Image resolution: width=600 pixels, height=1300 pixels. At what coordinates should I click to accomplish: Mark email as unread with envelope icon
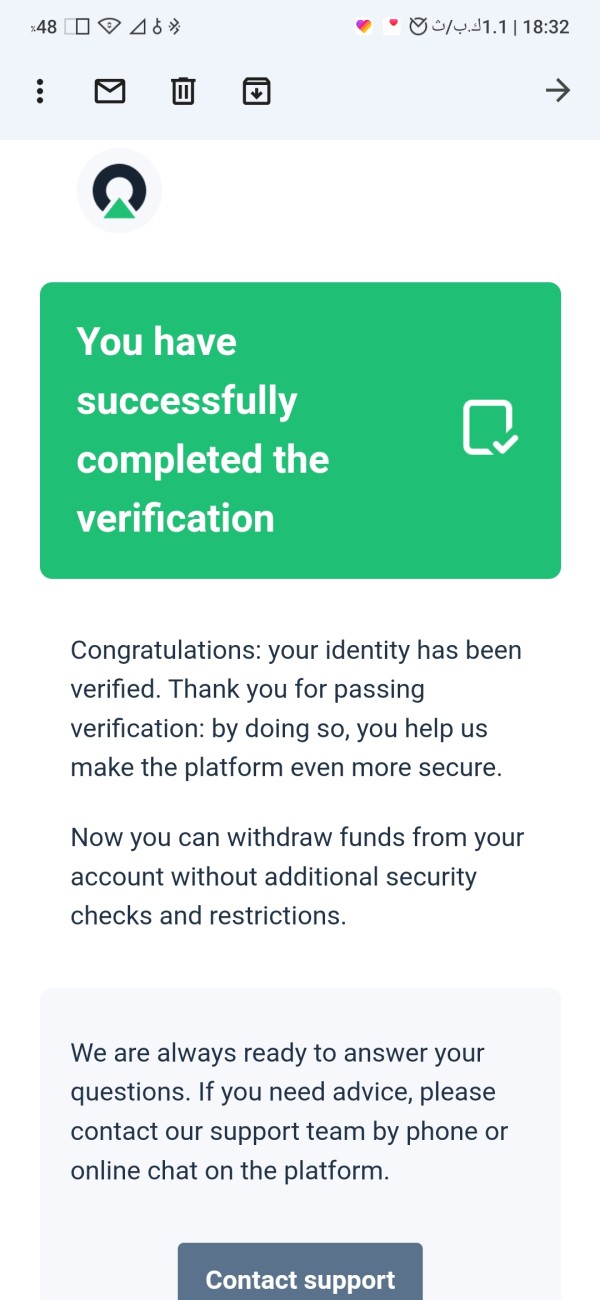pos(109,92)
